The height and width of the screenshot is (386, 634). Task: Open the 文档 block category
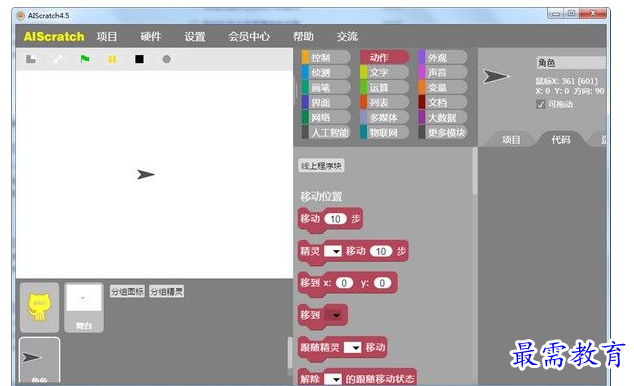tap(443, 102)
